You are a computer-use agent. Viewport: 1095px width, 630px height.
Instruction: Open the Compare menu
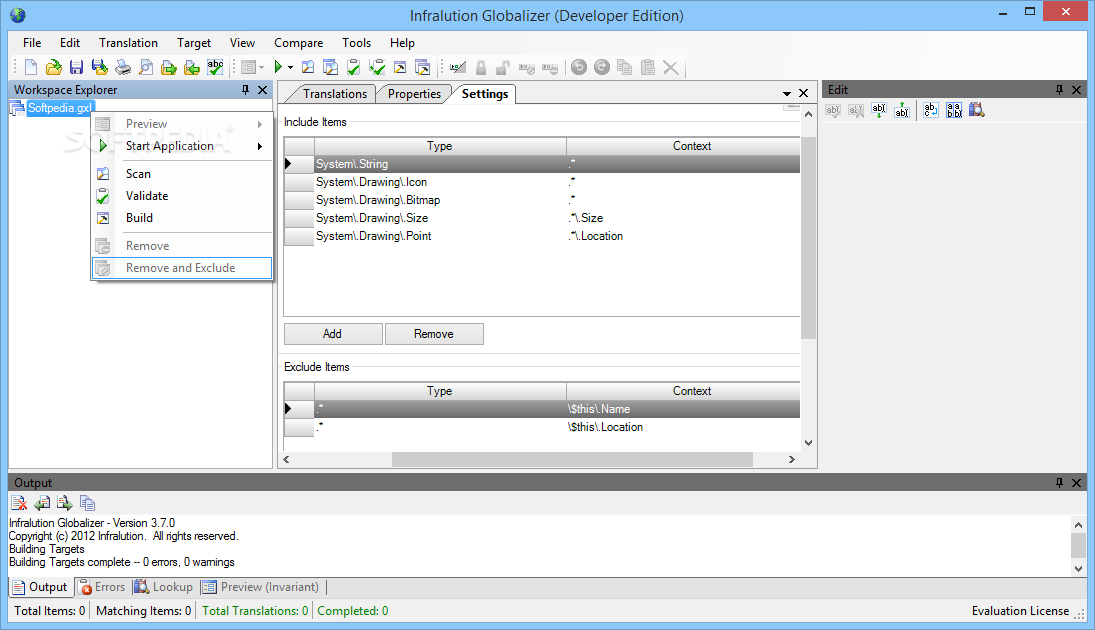(298, 43)
